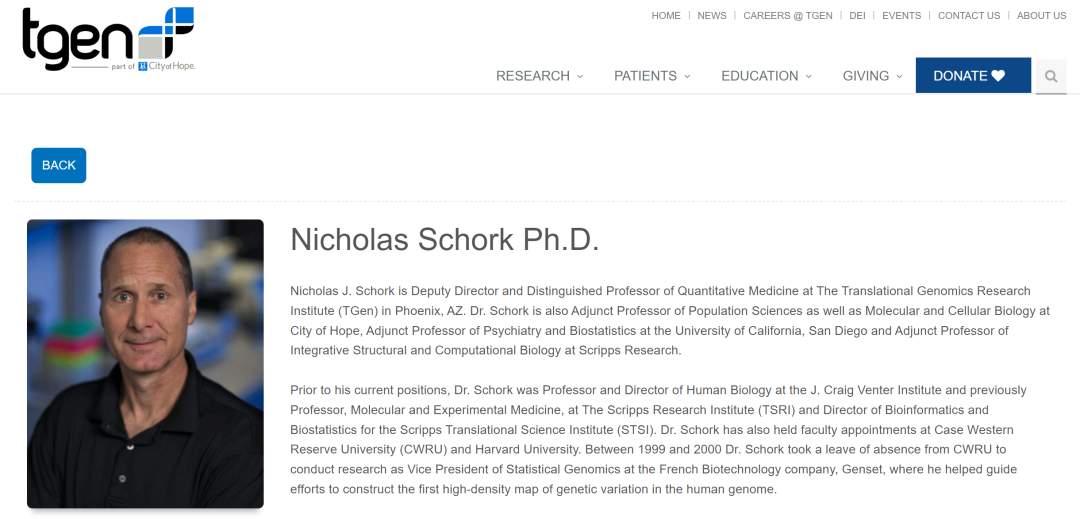Expand the Education dropdown menu
This screenshot has height=519, width=1080.
point(760,76)
